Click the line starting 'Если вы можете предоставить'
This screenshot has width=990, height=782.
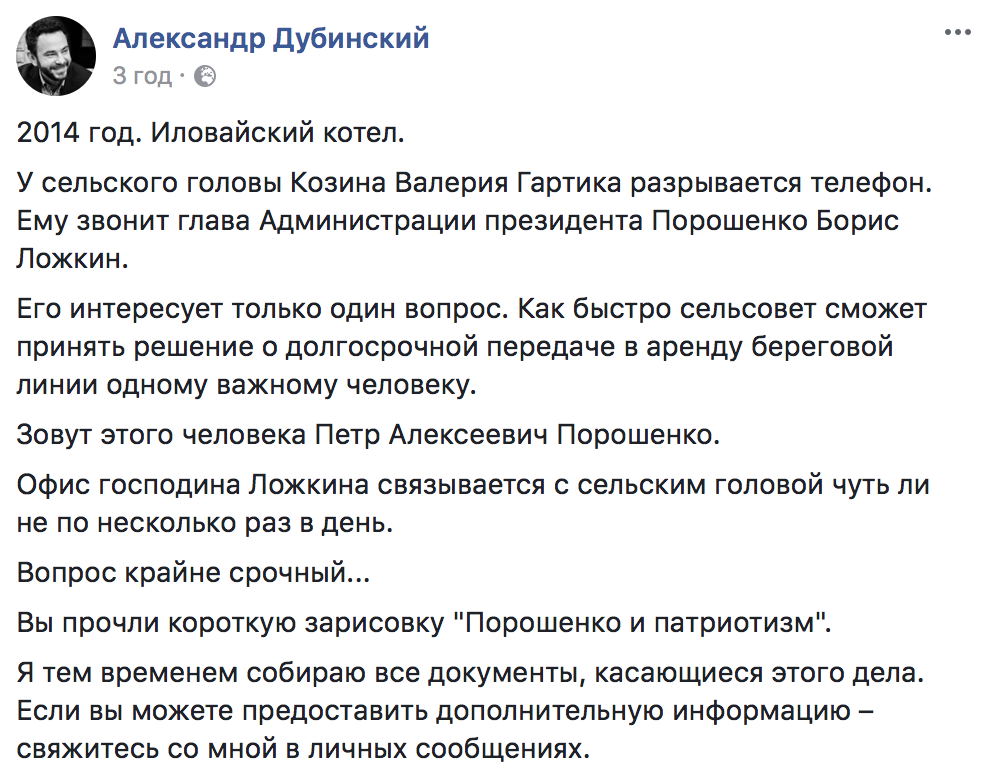pos(445,711)
